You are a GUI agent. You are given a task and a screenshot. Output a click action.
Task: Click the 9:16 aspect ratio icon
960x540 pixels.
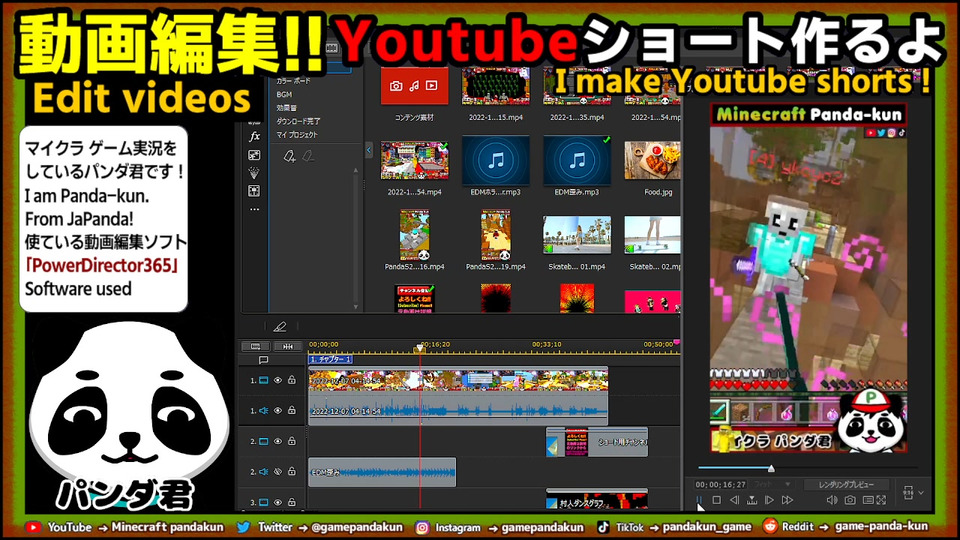pyautogui.click(x=908, y=492)
